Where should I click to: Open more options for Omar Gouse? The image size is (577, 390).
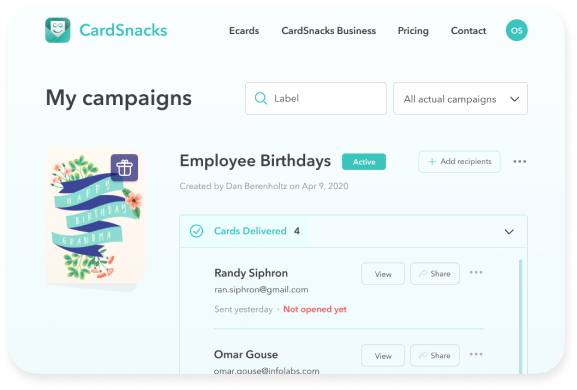(476, 354)
